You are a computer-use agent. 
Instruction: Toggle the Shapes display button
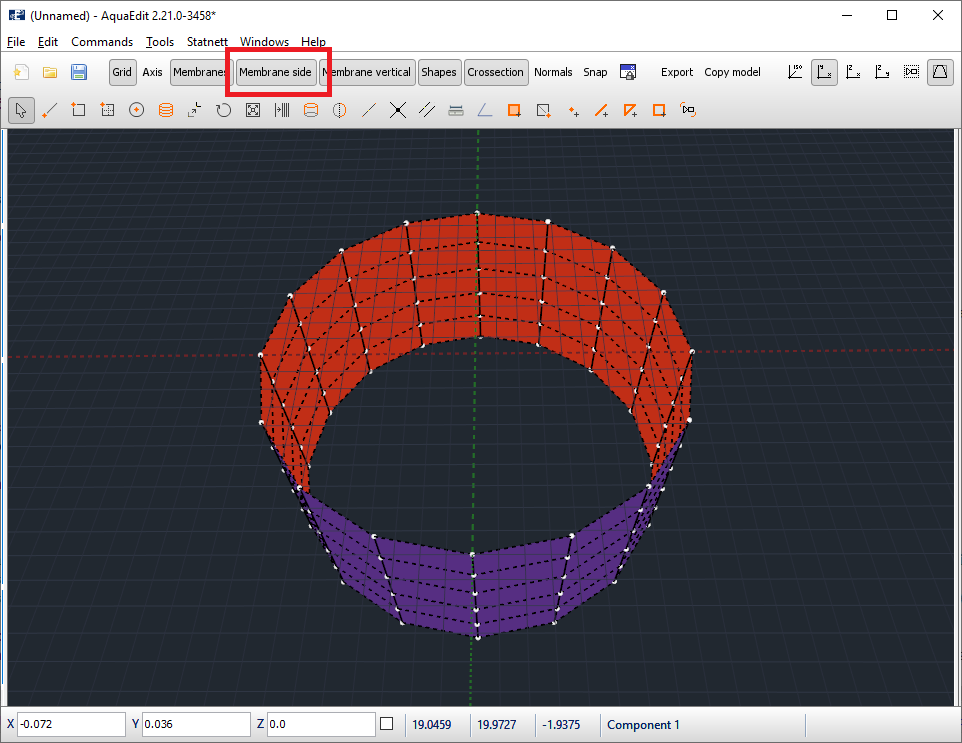click(x=439, y=72)
